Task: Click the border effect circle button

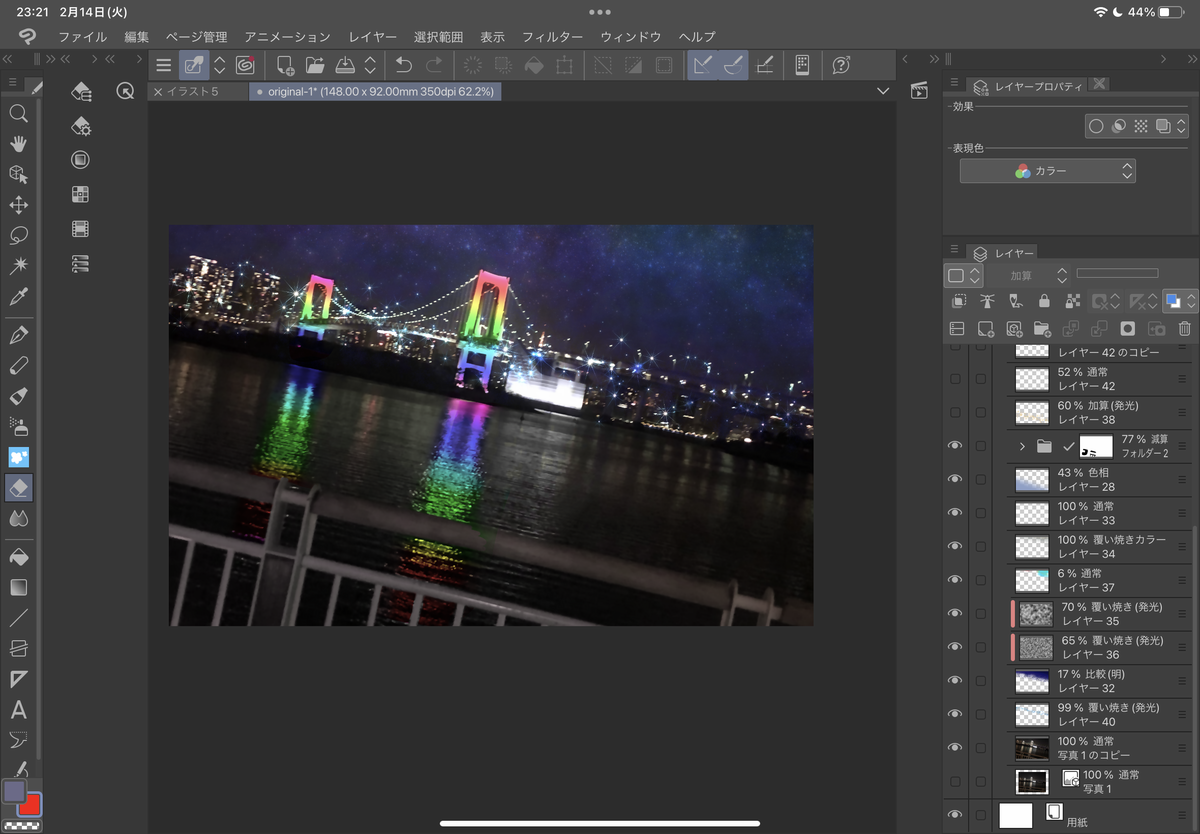Action: [1097, 126]
